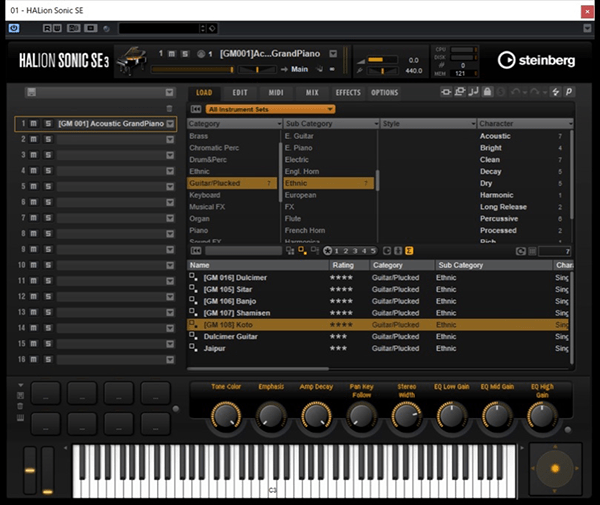The height and width of the screenshot is (505, 600).
Task: Toggle the plug-in activate power button
Action: coord(14,28)
